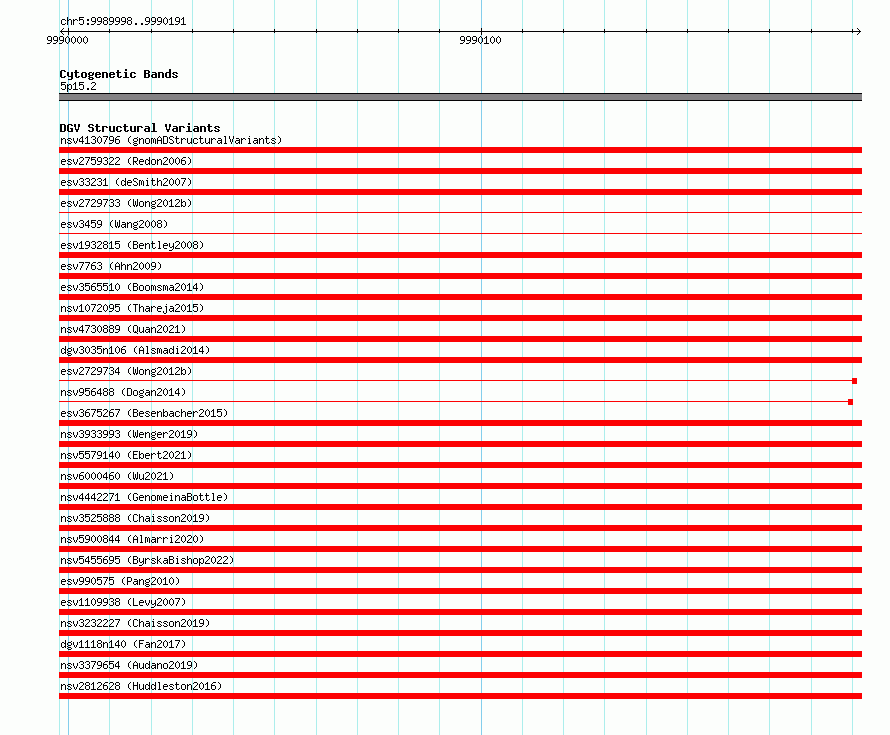Select the dgv3035n106 (Alsmadi2014) label
The image size is (890, 735).
pos(135,350)
